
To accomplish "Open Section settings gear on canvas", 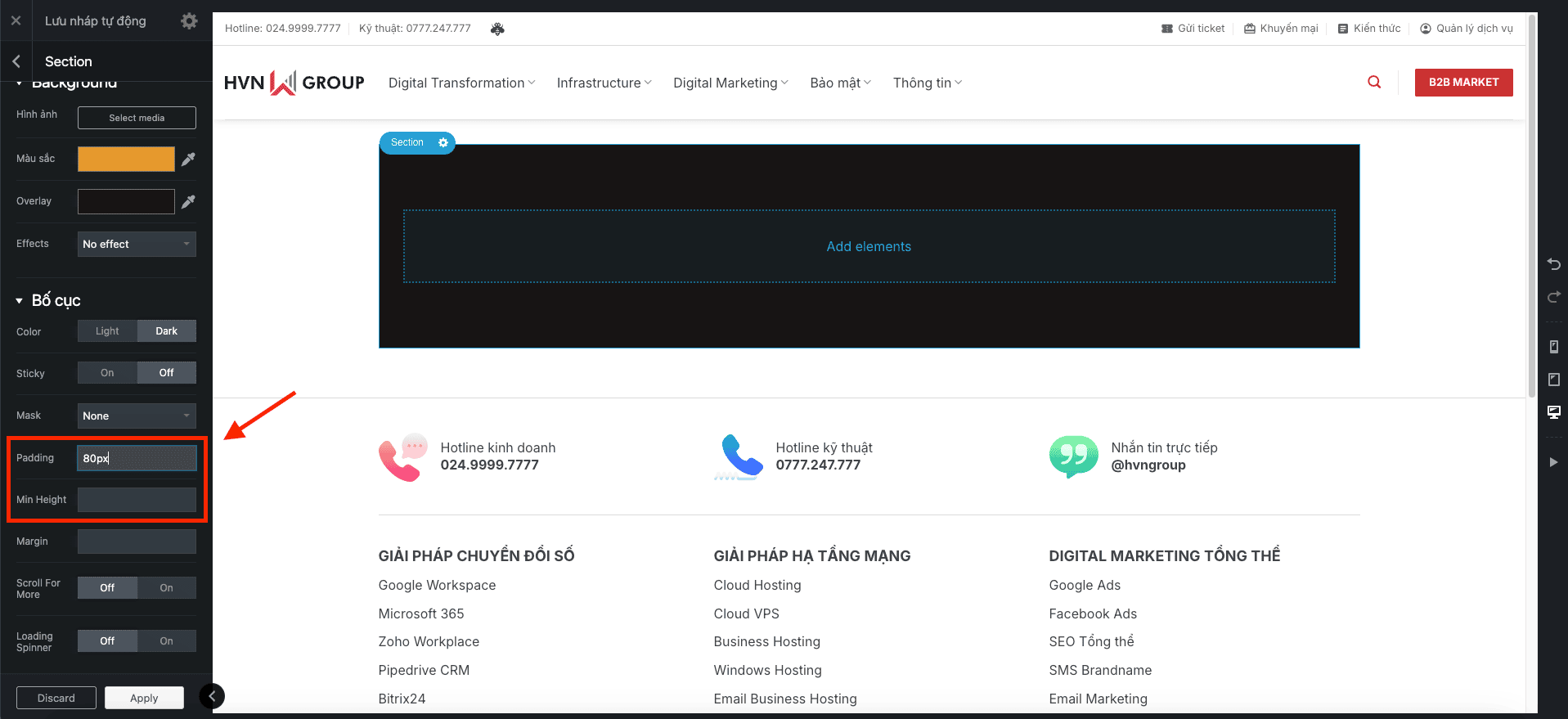I will (x=443, y=142).
